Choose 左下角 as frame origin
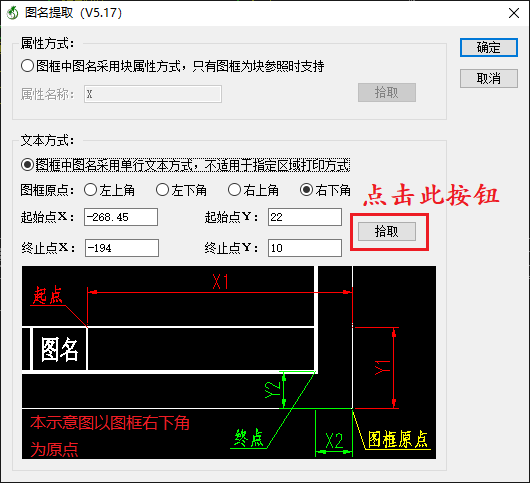This screenshot has height=483, width=530. click(x=163, y=190)
